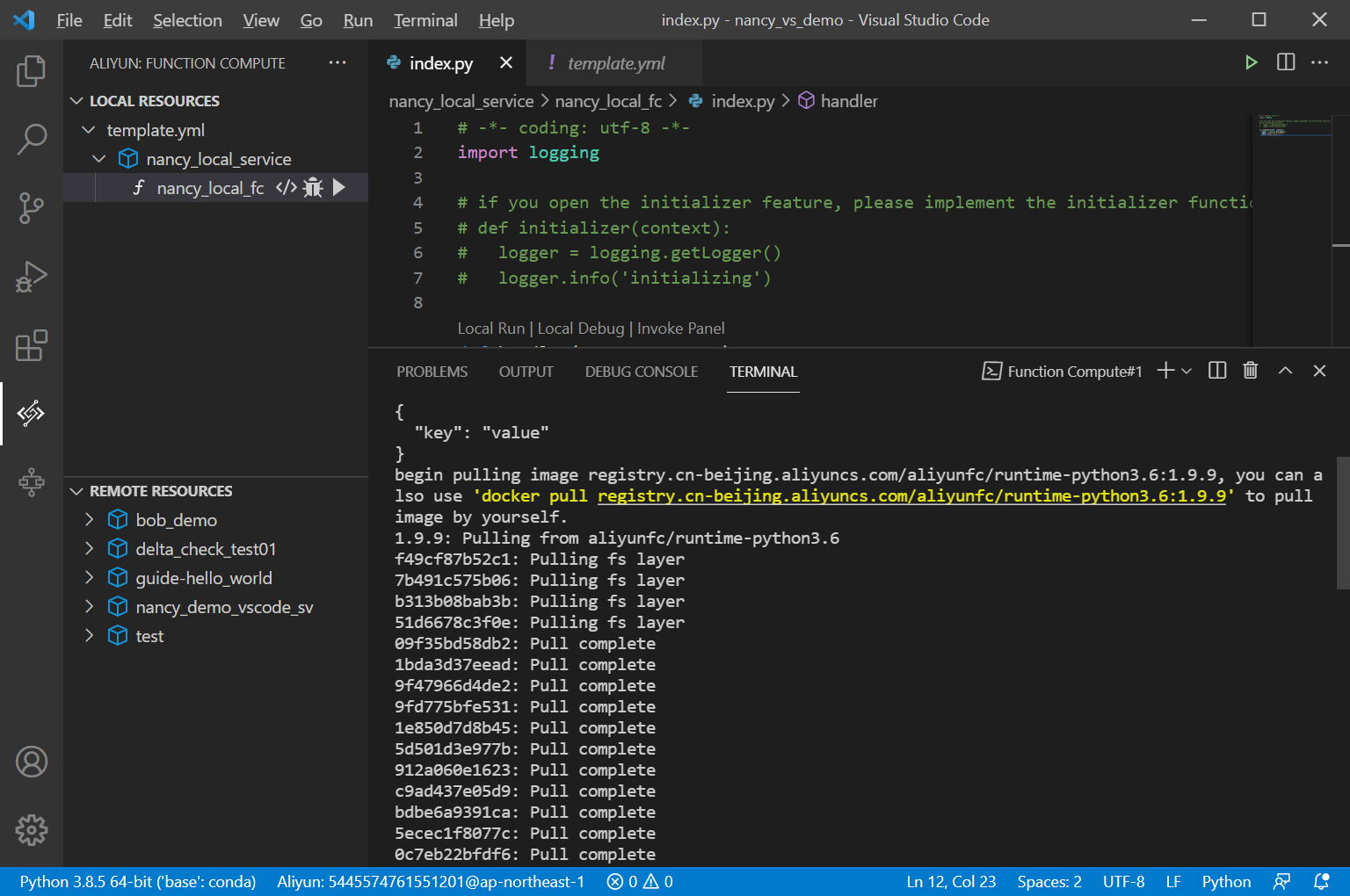Open the Explorer view in activity bar

click(x=32, y=70)
